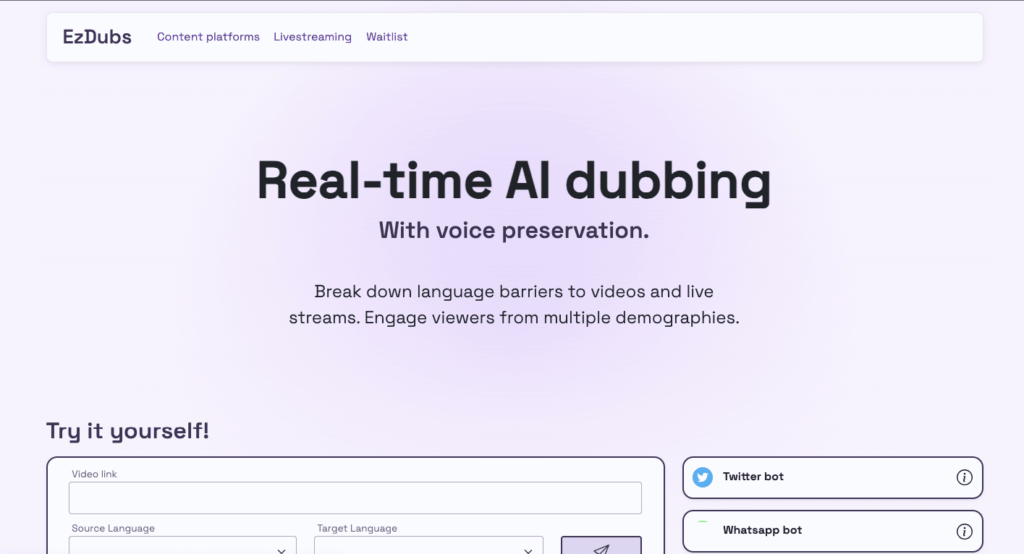This screenshot has height=554, width=1024.
Task: Show info for Twitter bot
Action: (964, 478)
